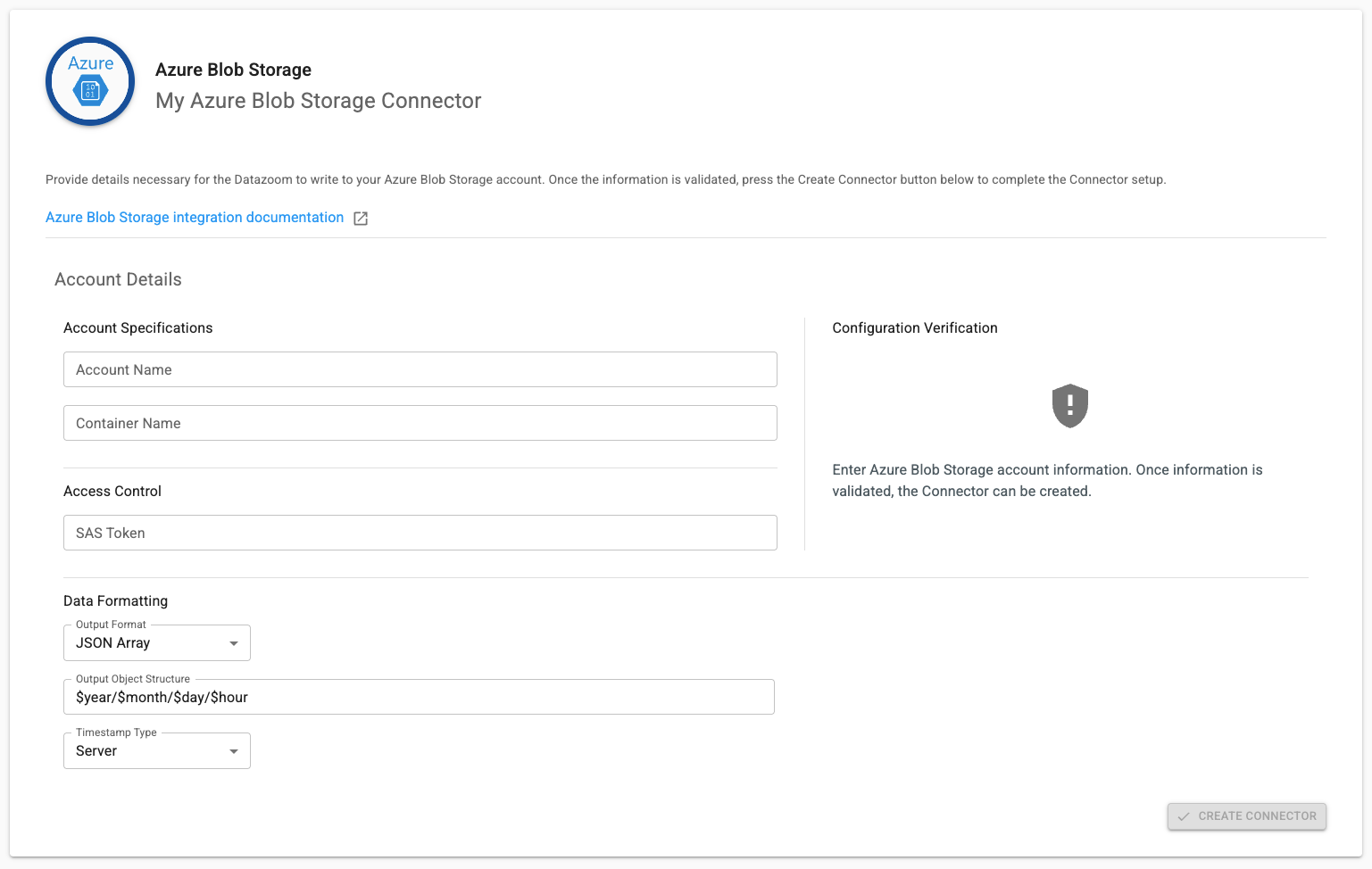Click the shield warning icon
This screenshot has width=1372, height=869.
[x=1069, y=406]
